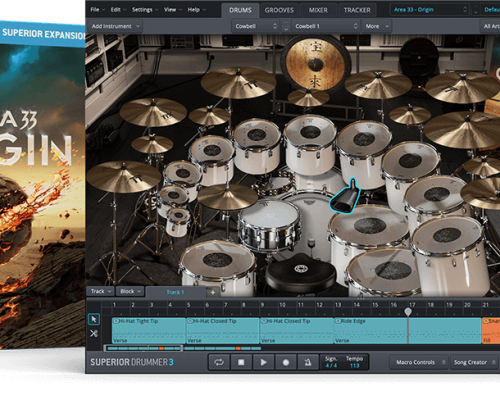Click the Tempo 113 value
This screenshot has height=400, width=500.
(354, 366)
